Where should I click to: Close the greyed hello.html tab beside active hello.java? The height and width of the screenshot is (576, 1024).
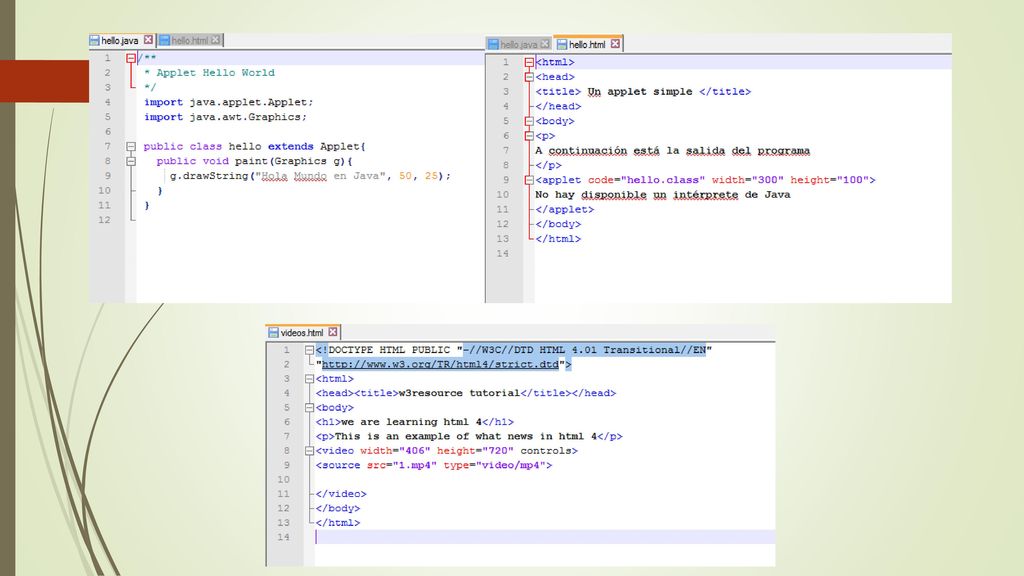click(216, 40)
